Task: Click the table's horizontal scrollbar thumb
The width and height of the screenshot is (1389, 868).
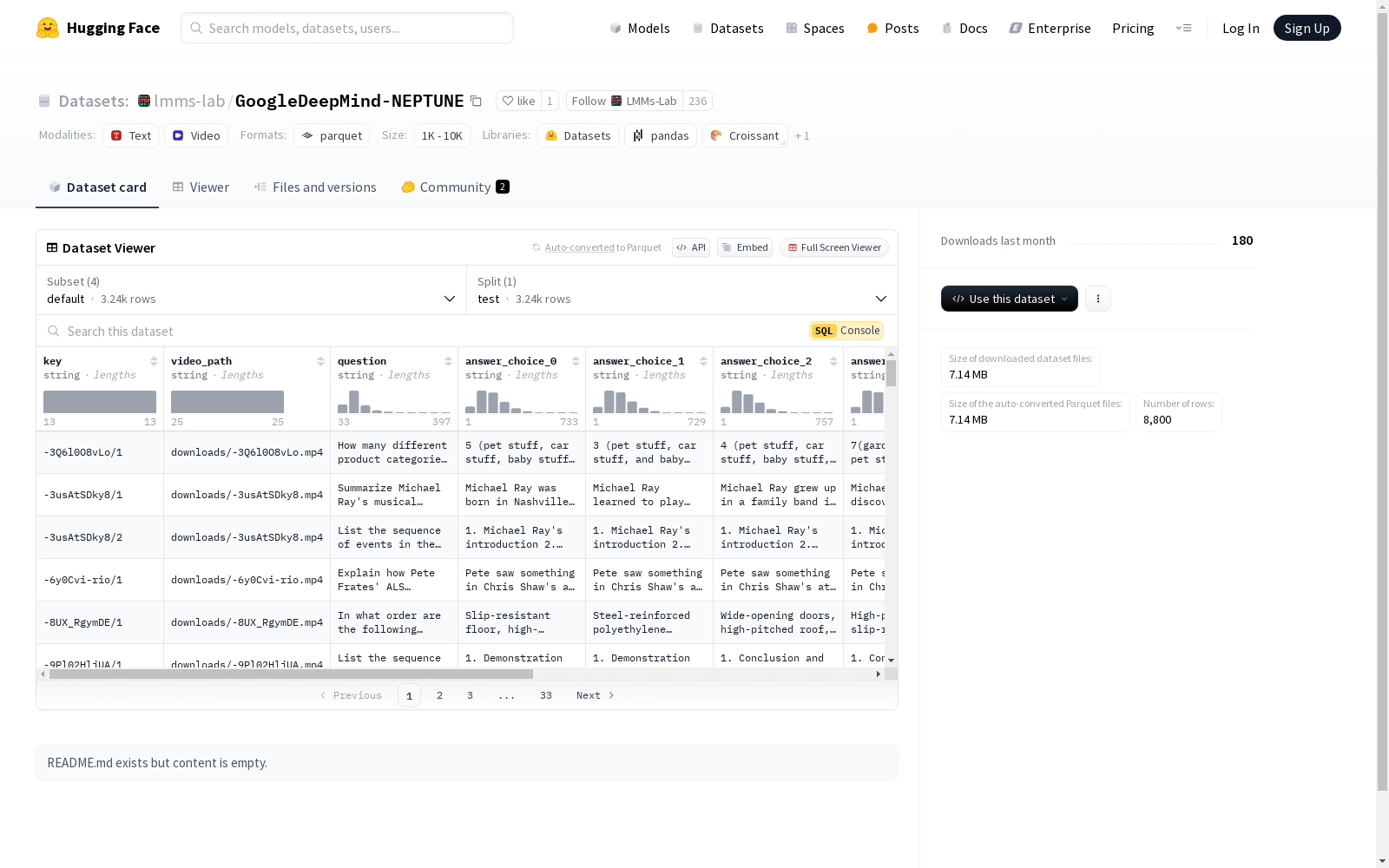Action: (x=291, y=674)
